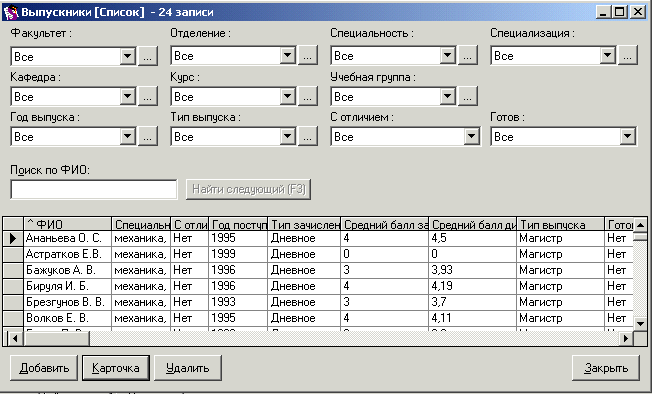Click the horizontal scrollbar thumb

(57, 338)
